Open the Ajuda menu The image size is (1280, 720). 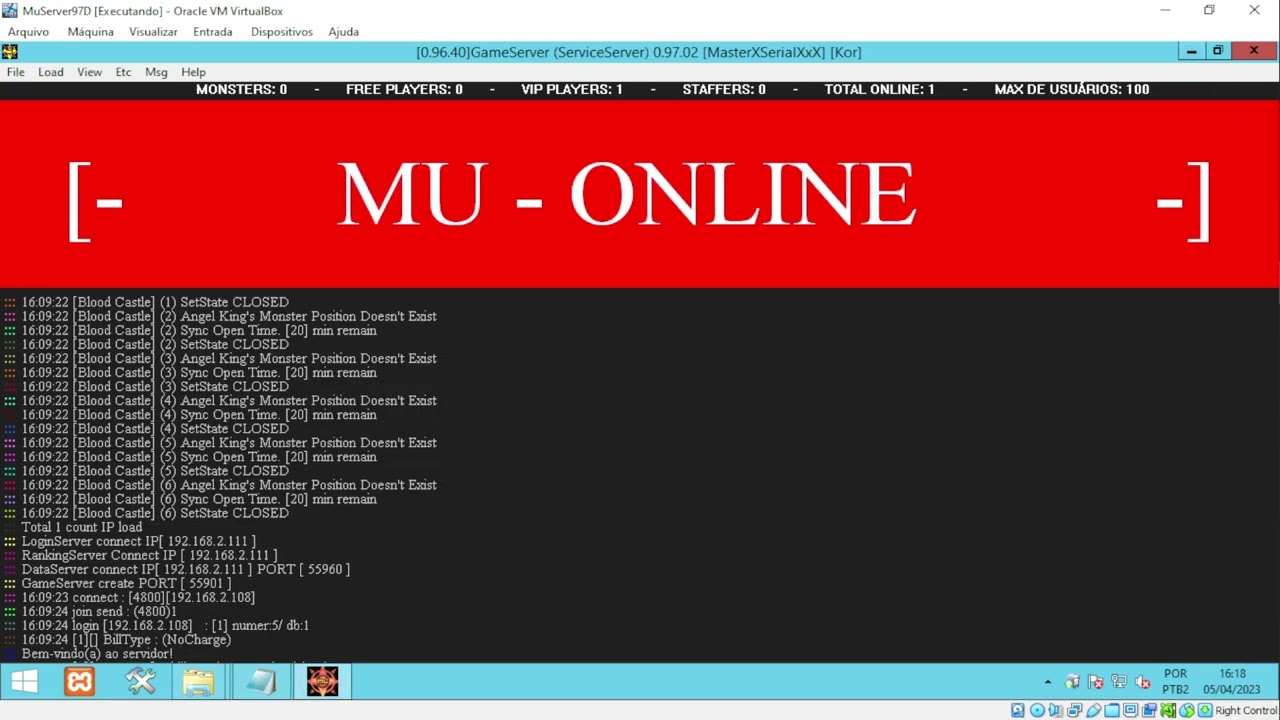tap(343, 32)
